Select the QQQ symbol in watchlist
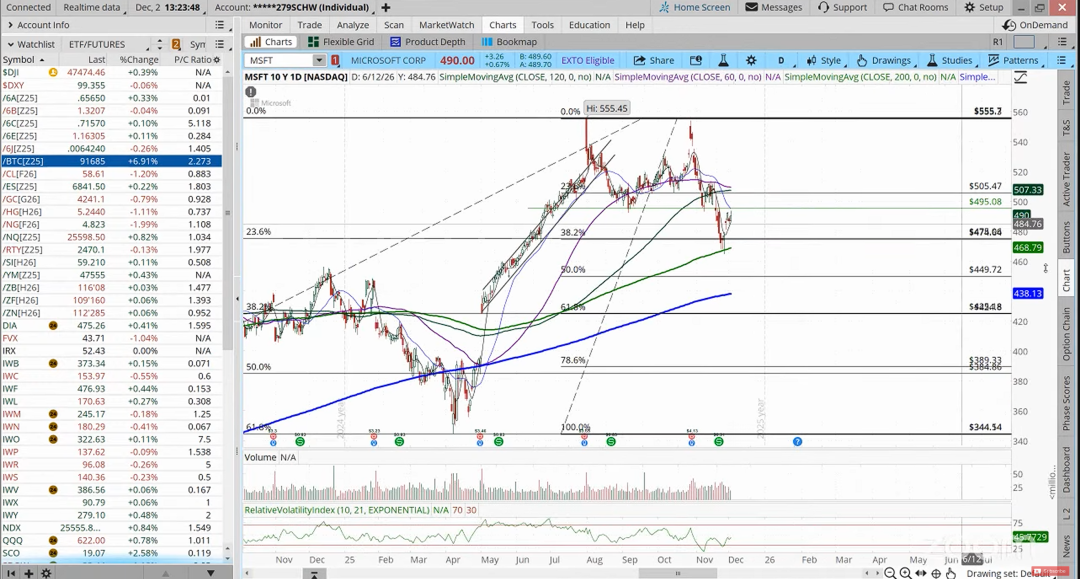This screenshot has width=1080, height=579. click(12, 540)
